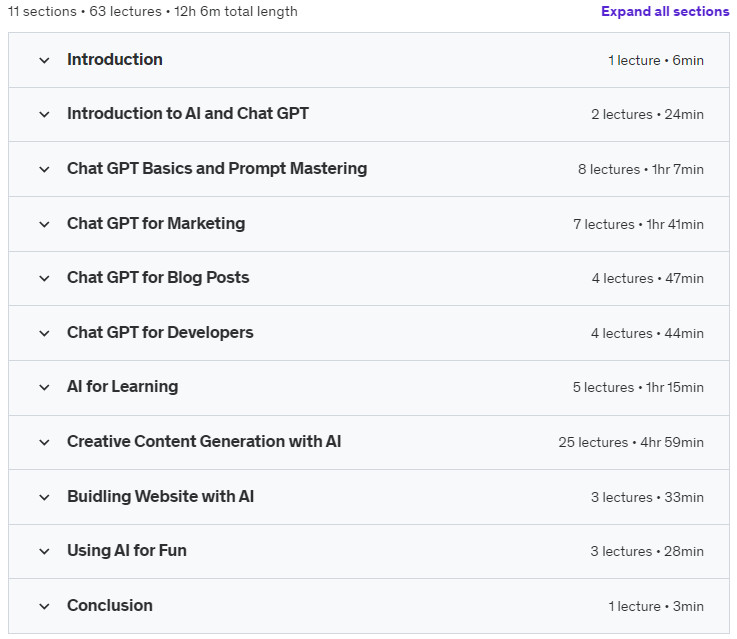The height and width of the screenshot is (639, 737).
Task: Expand chevron for Chat GPT for Developers
Action: click(44, 333)
